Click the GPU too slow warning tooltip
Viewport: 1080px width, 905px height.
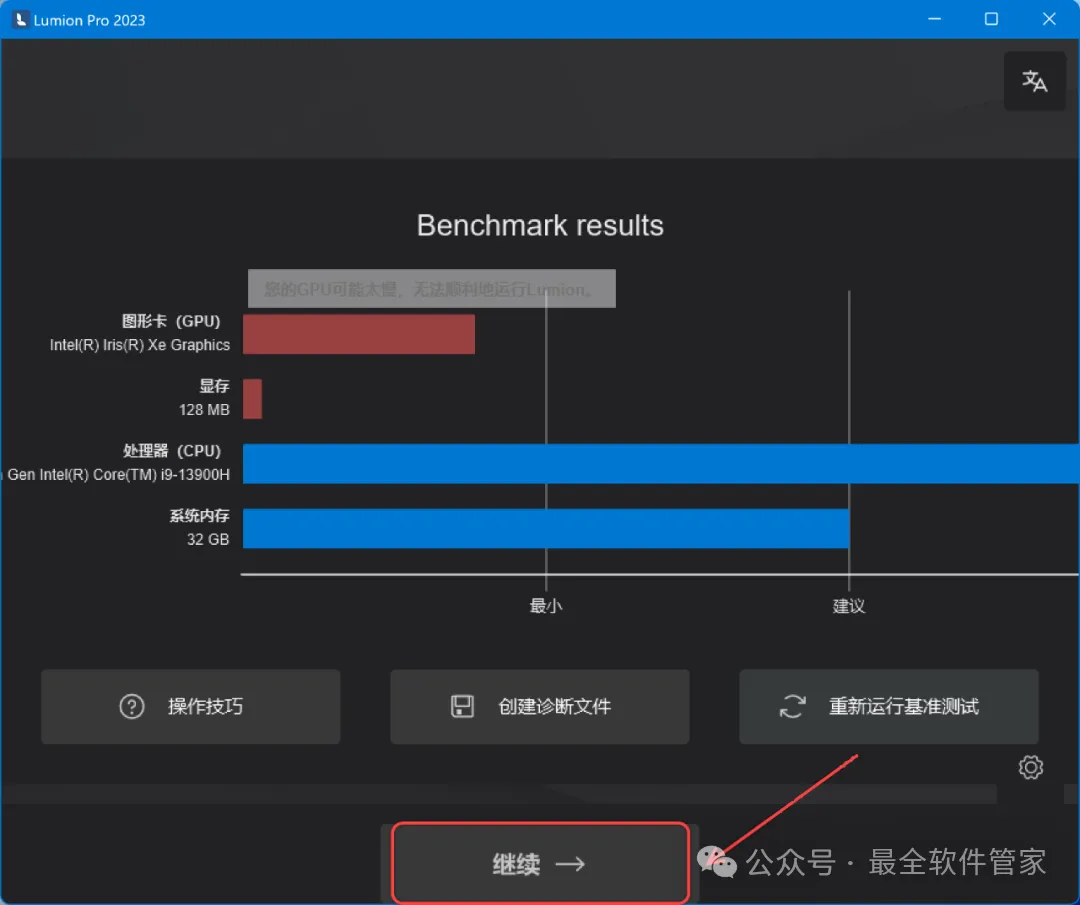tap(432, 289)
